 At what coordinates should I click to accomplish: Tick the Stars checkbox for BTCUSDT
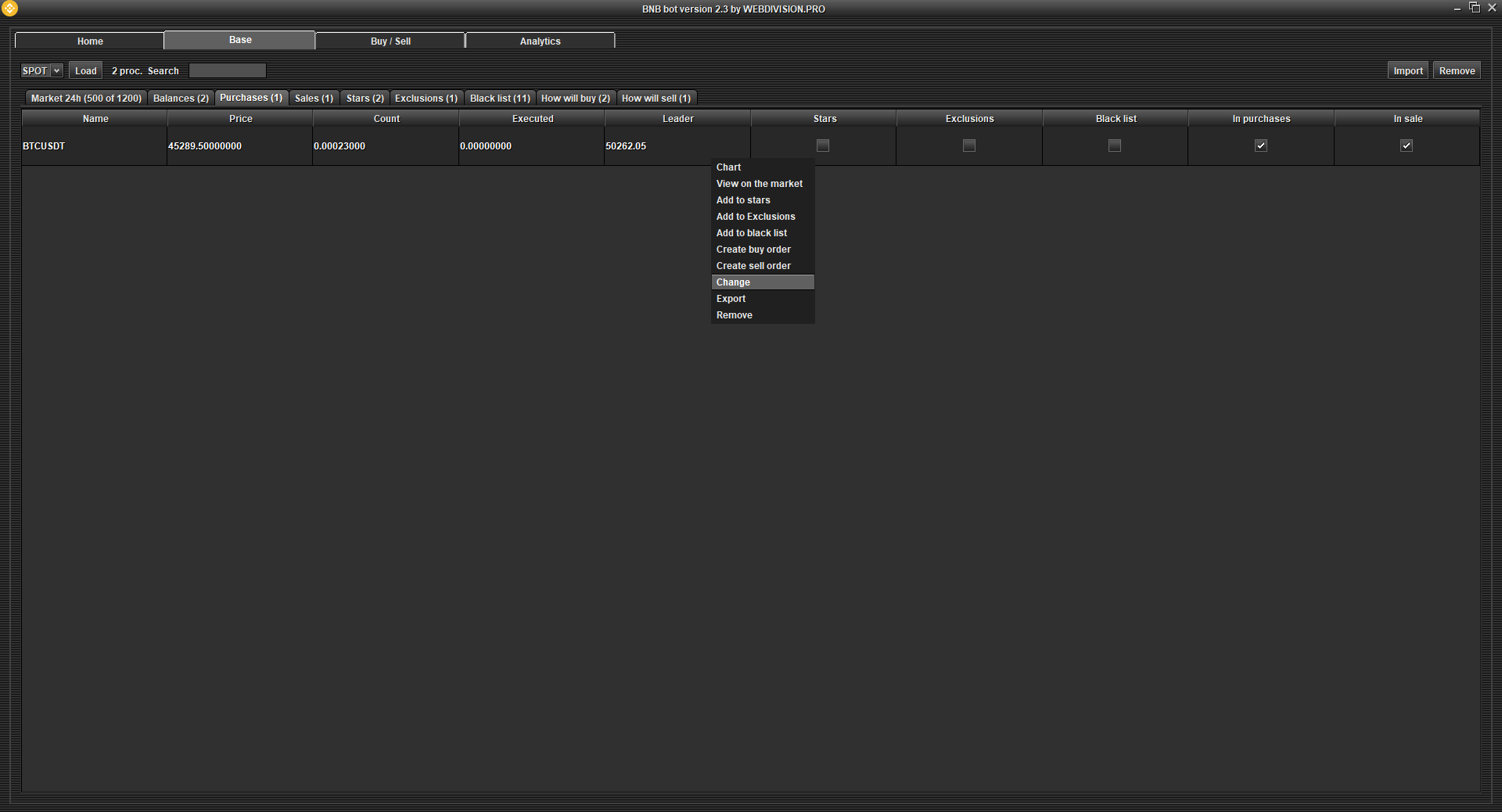tap(823, 146)
